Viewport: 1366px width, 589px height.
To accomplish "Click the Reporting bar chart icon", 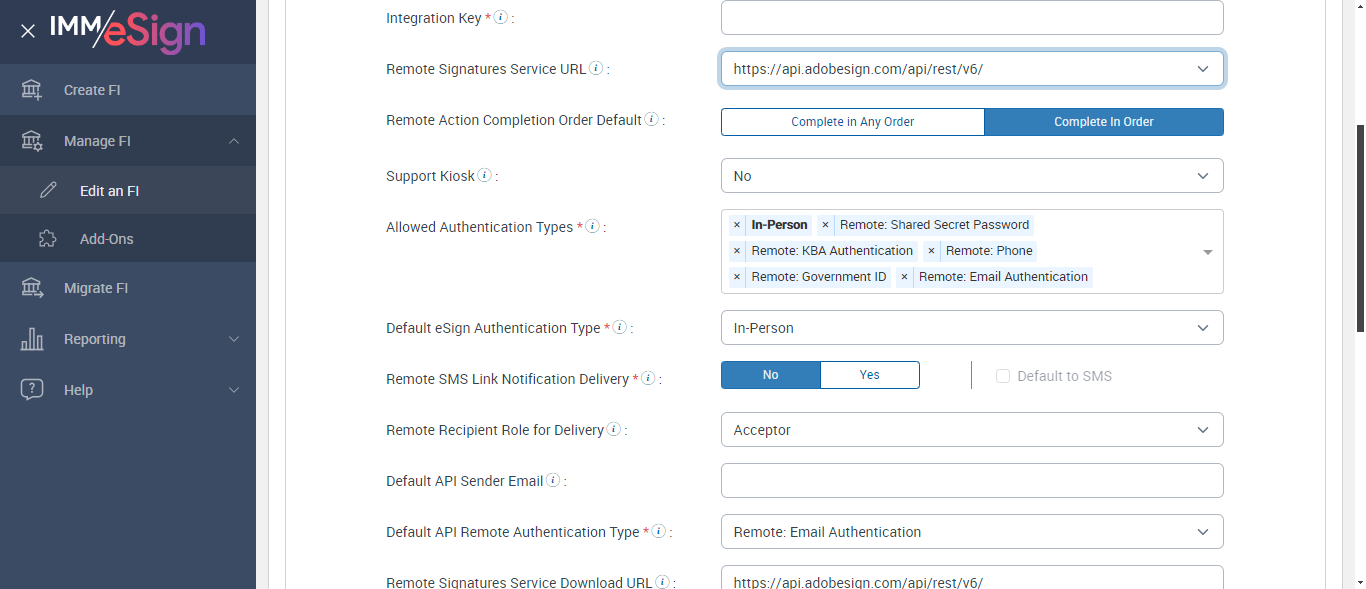I will coord(32,339).
